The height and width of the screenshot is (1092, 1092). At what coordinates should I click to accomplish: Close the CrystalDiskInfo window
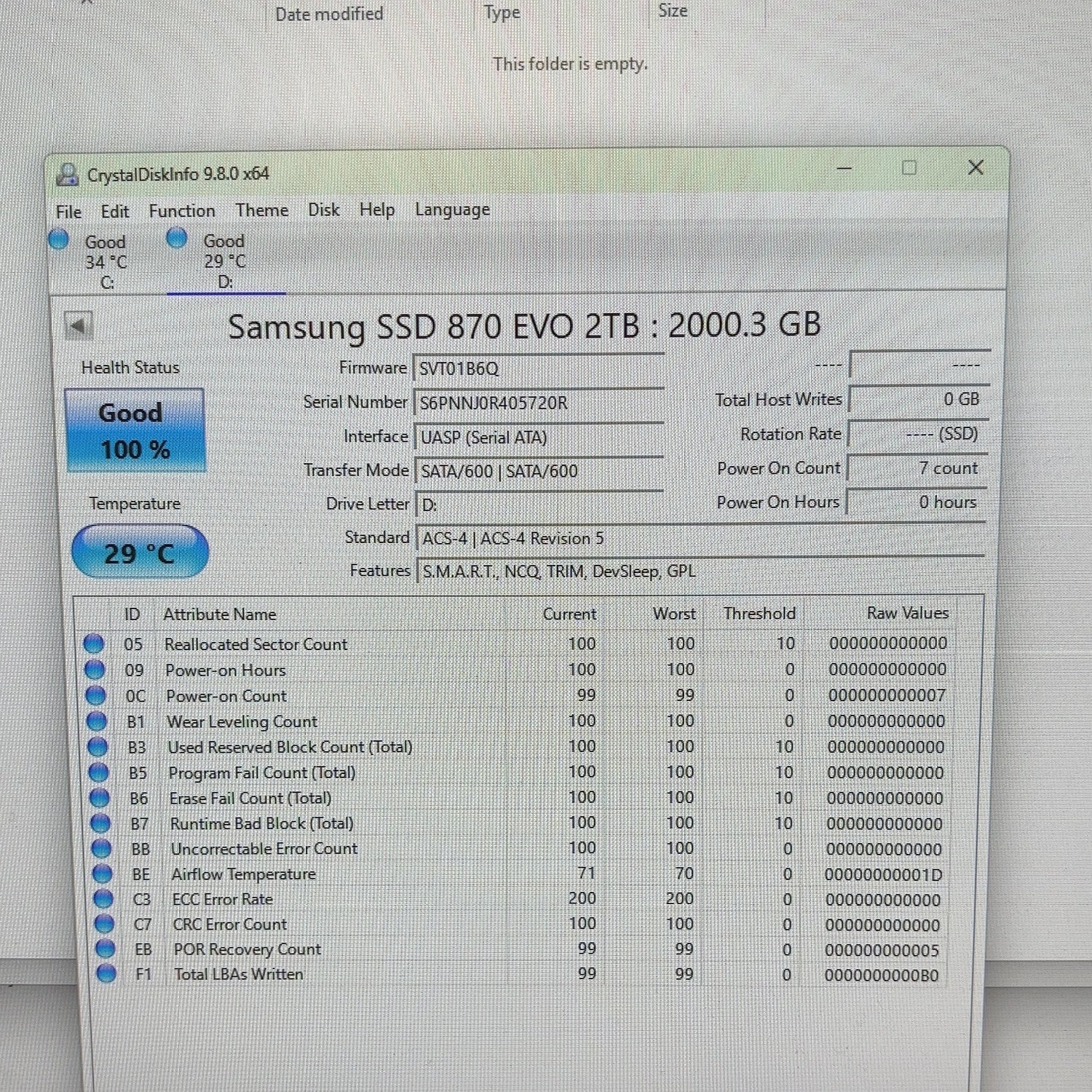(976, 167)
